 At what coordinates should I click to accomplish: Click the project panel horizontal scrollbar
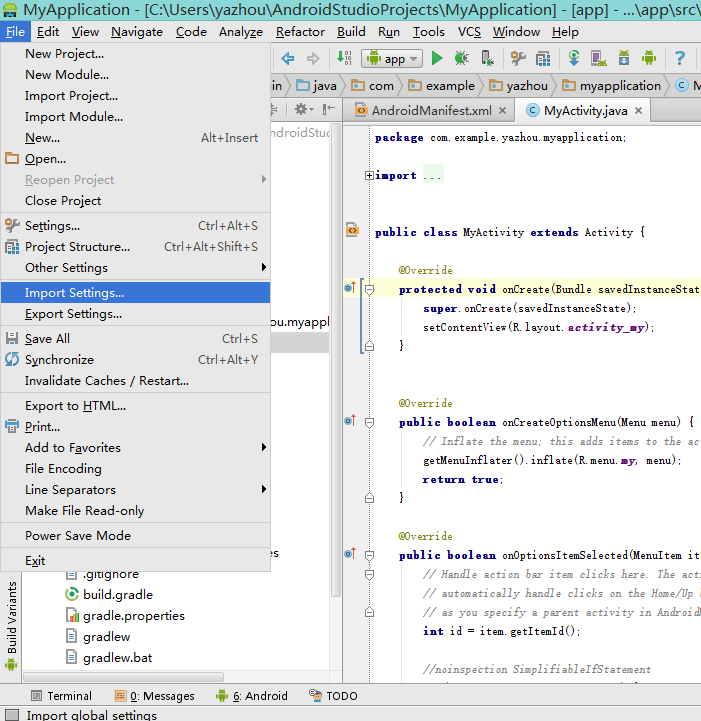[123, 677]
